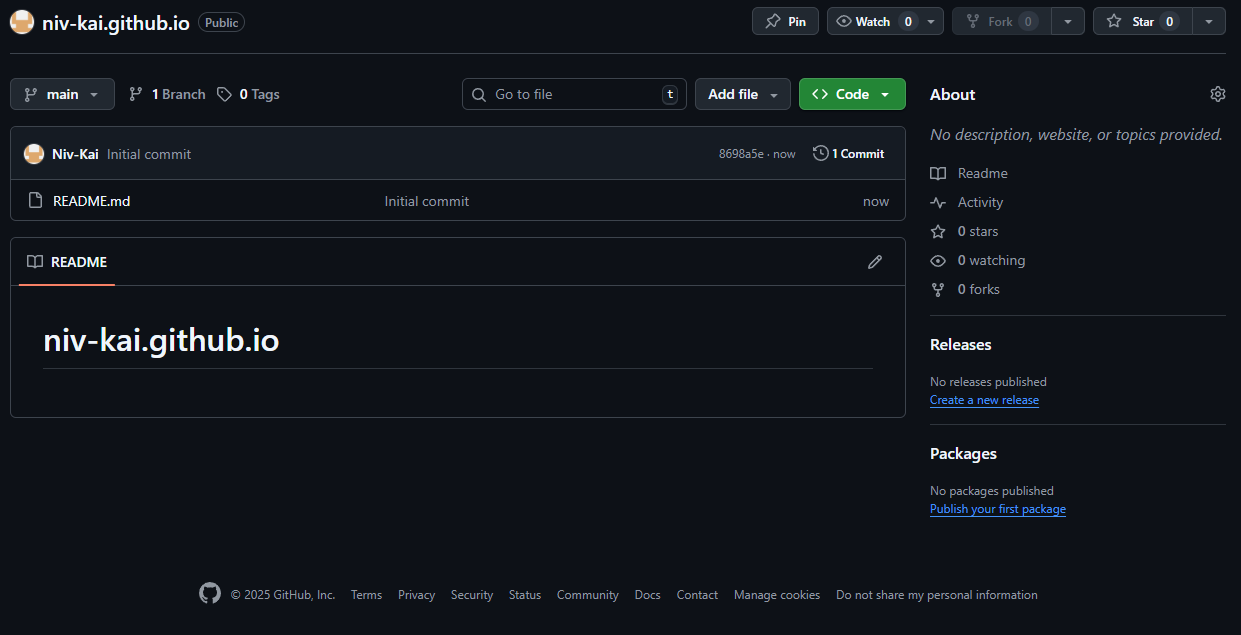The image size is (1241, 635).
Task: View the 0 stars link
Action: (x=964, y=231)
